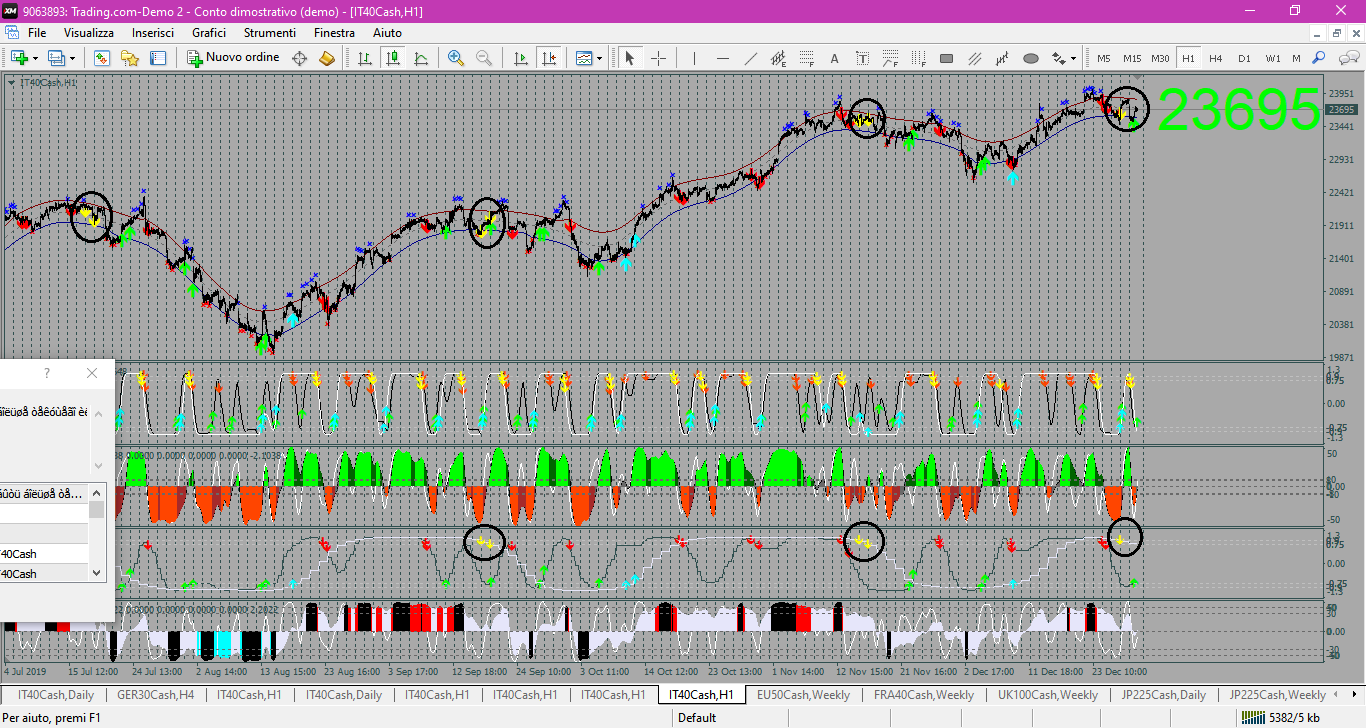Toggle chart shift to end
This screenshot has height=728, width=1366.
click(x=548, y=58)
